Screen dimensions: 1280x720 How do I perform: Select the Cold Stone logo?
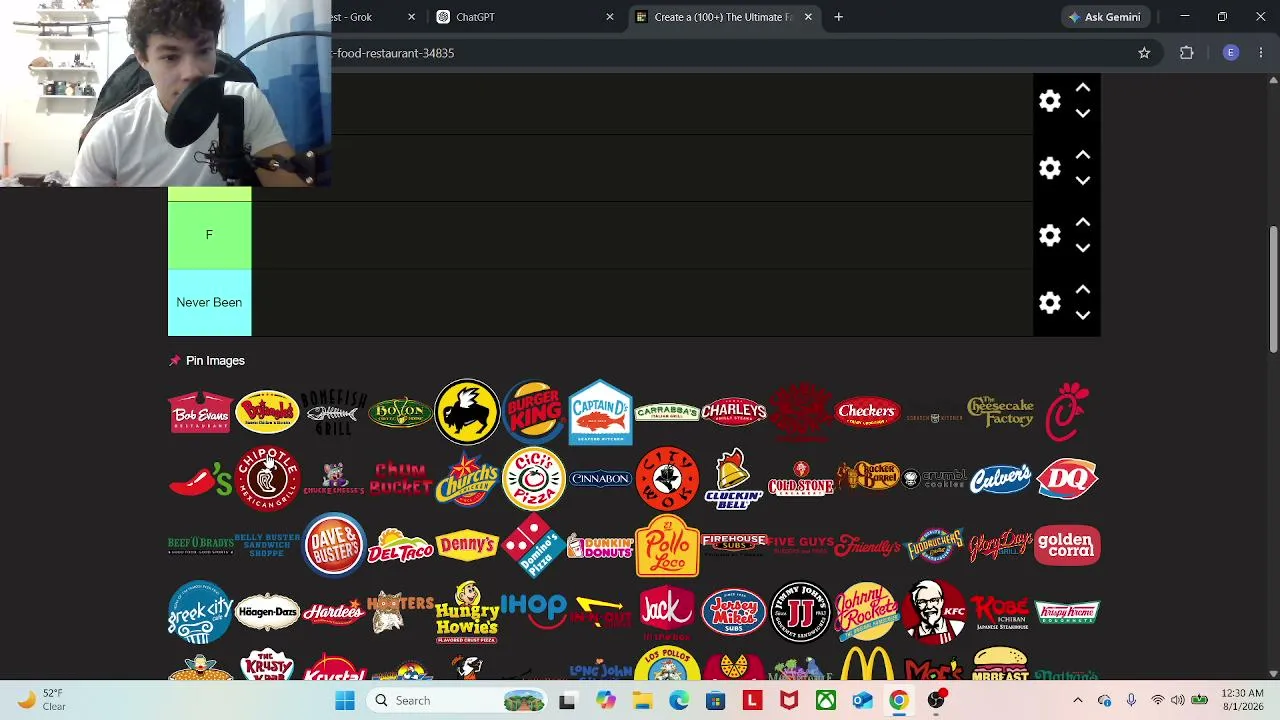click(800, 479)
